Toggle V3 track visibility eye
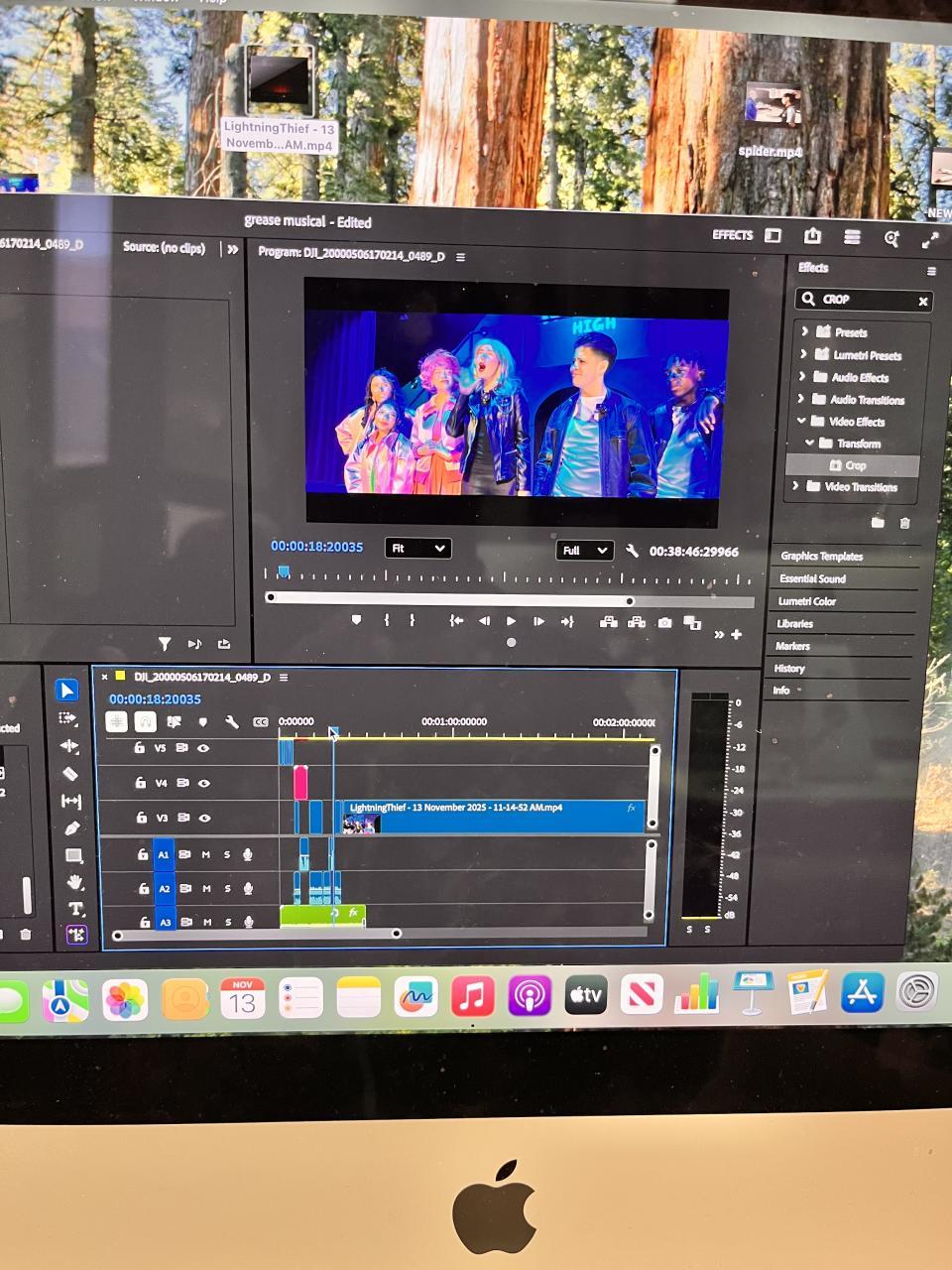 (x=205, y=818)
